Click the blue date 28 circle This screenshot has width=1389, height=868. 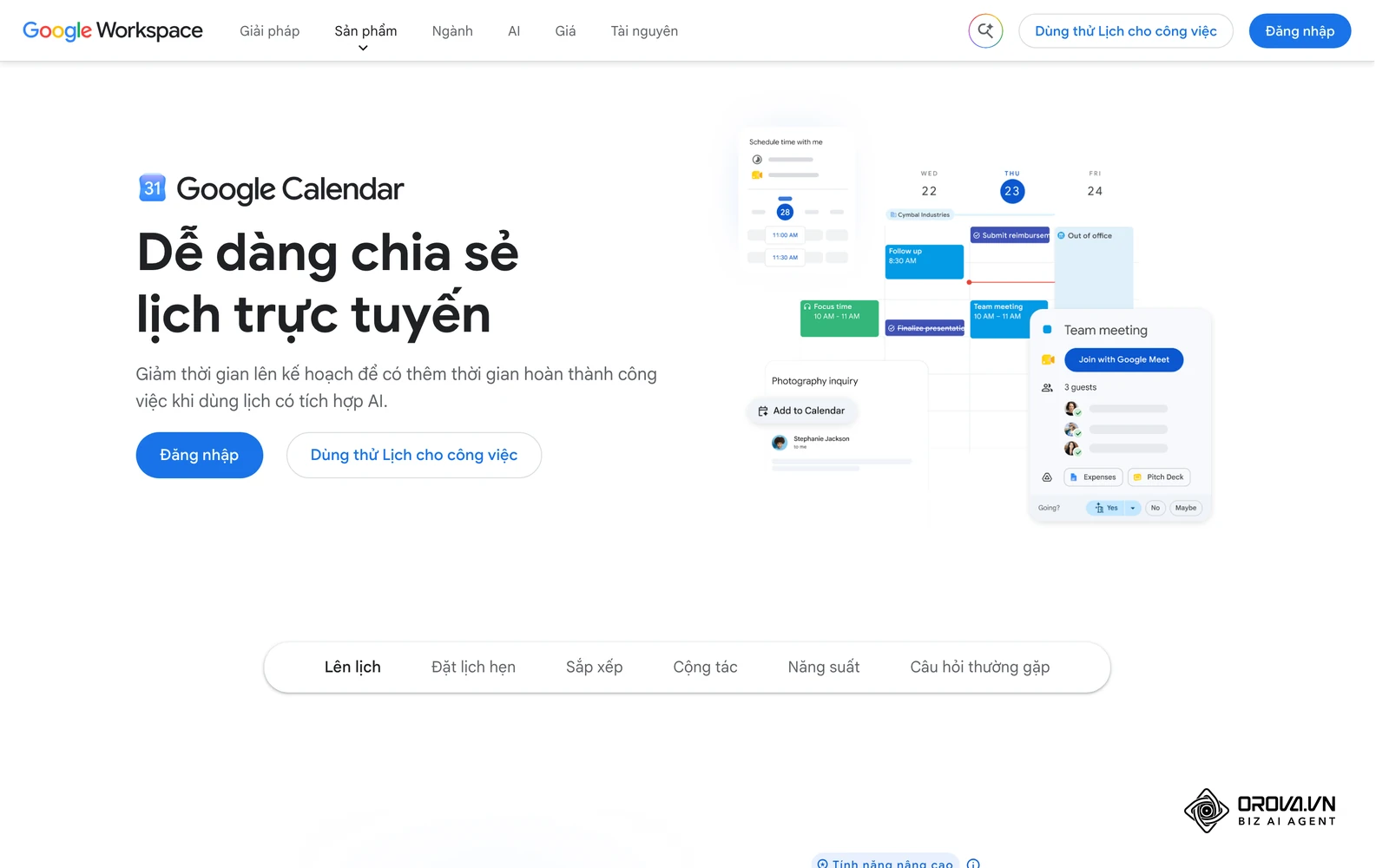(x=785, y=212)
